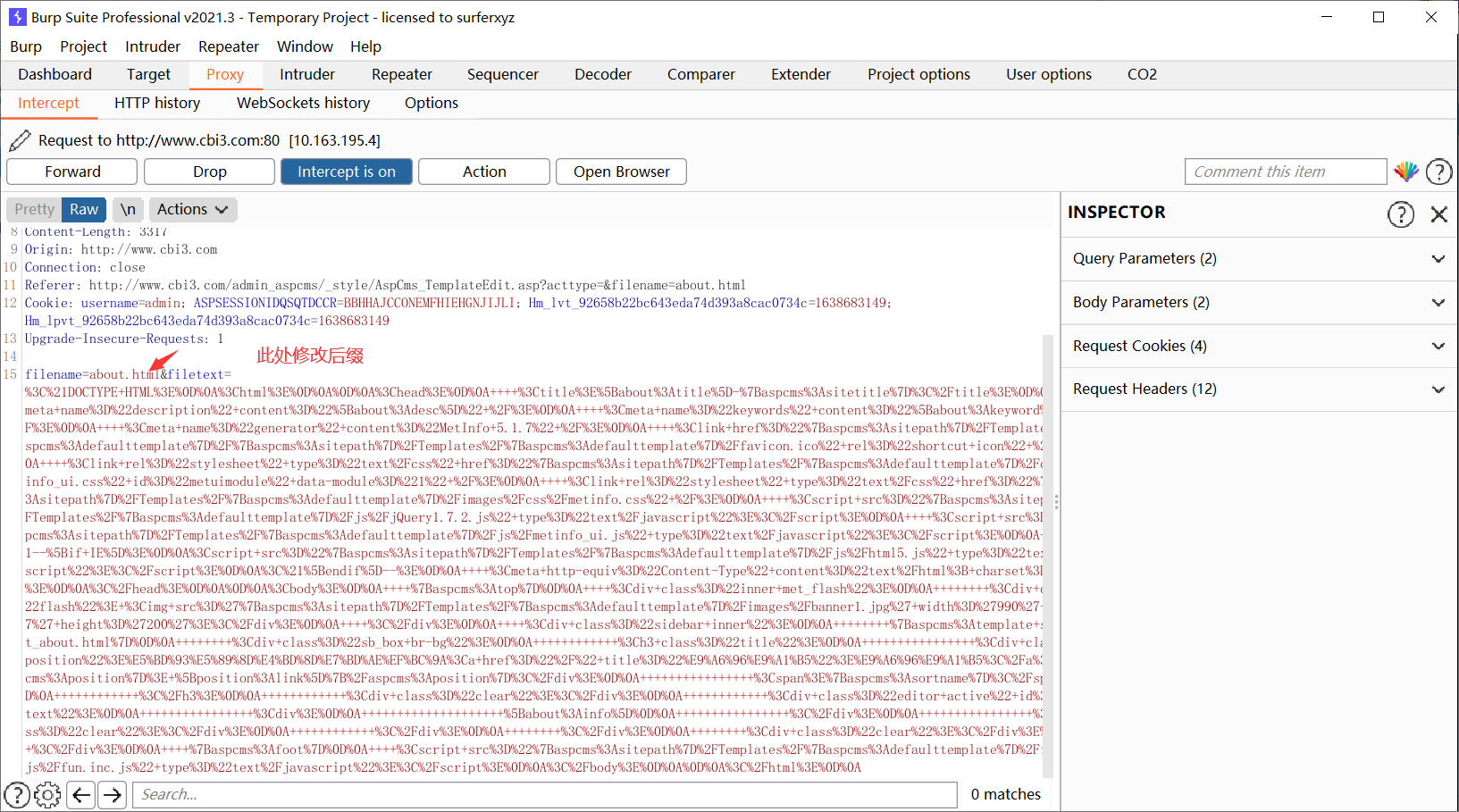Open Proxy Options sub-tab
This screenshot has width=1459, height=812.
(432, 103)
